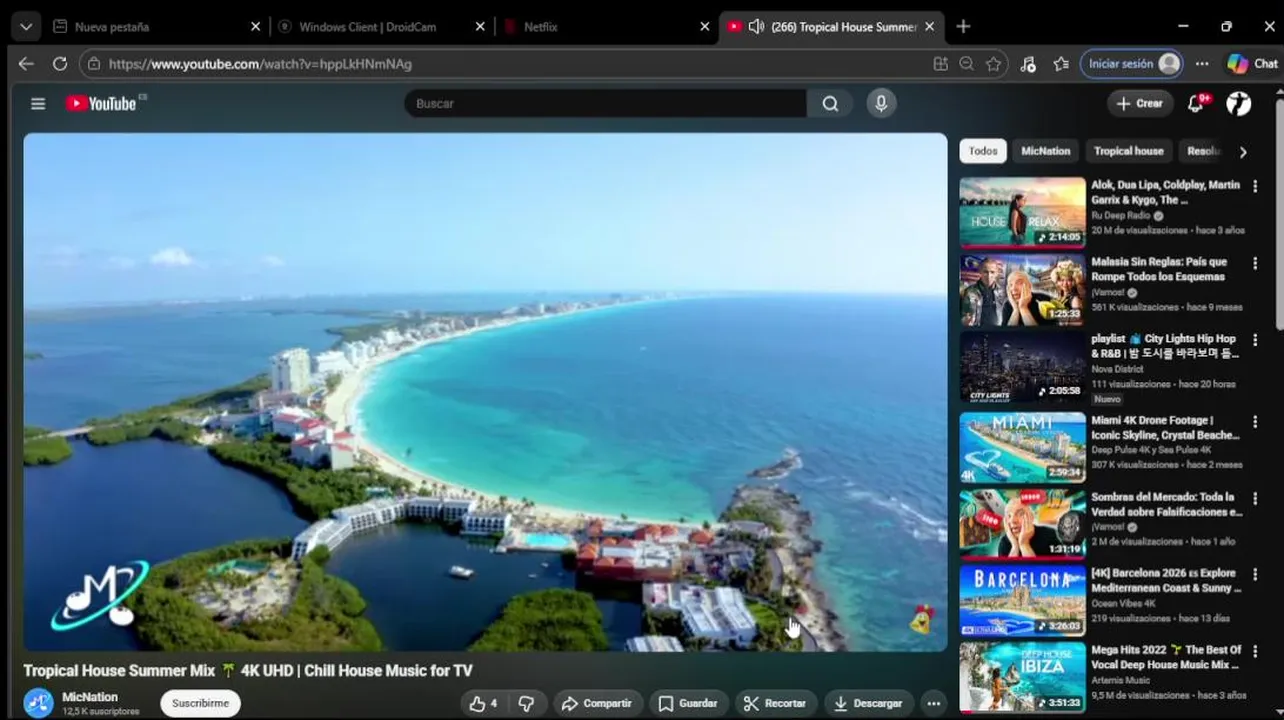This screenshot has width=1284, height=720.
Task: Reload the current page
Action: pos(60,64)
